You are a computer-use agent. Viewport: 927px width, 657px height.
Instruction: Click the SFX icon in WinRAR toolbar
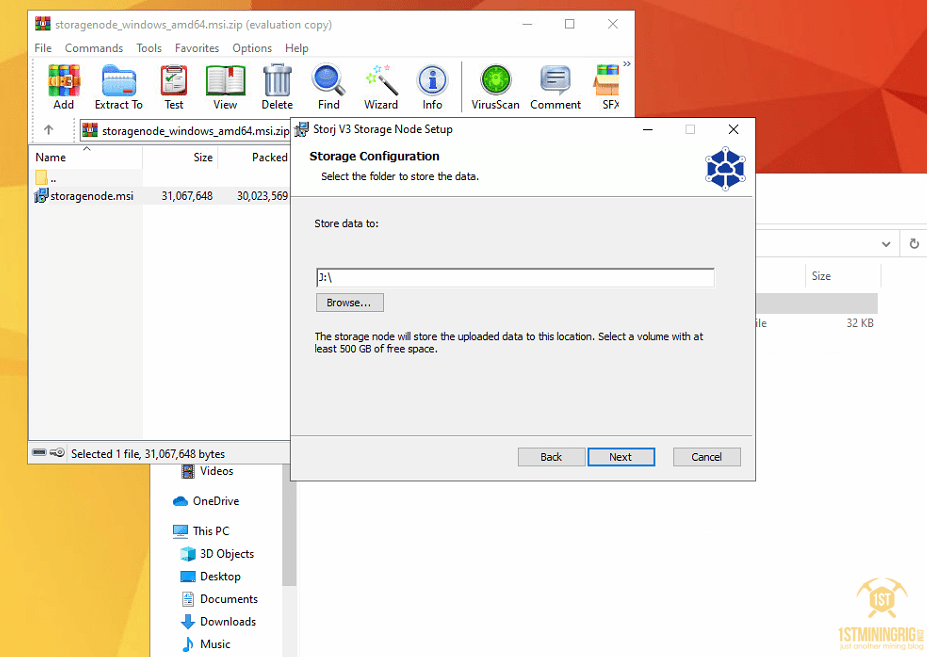[x=607, y=87]
